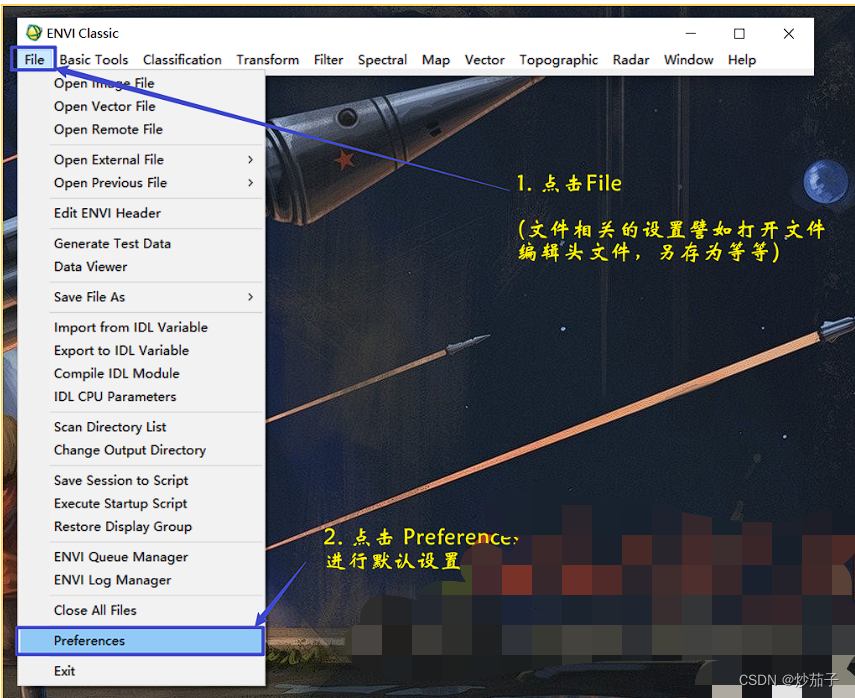
Task: Open ENVI Log Manager
Action: (x=141, y=580)
